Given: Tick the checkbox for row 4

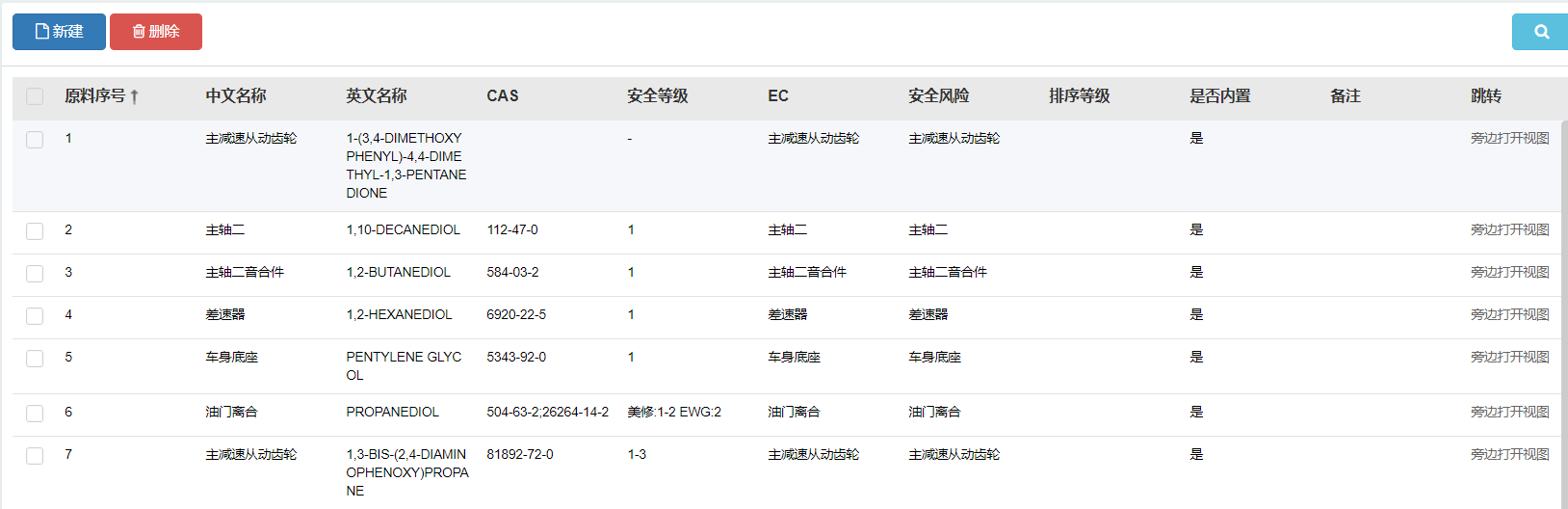Looking at the screenshot, I should tap(35, 316).
